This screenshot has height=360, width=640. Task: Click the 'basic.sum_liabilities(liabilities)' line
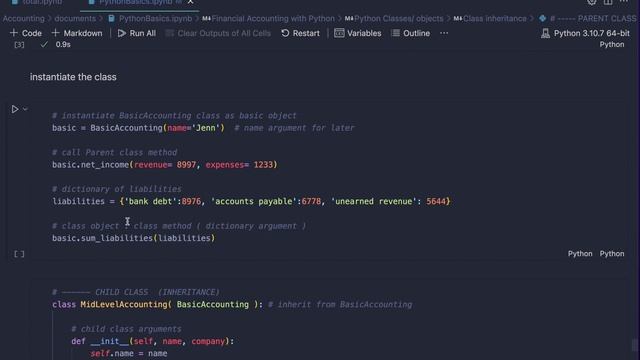click(x=133, y=238)
